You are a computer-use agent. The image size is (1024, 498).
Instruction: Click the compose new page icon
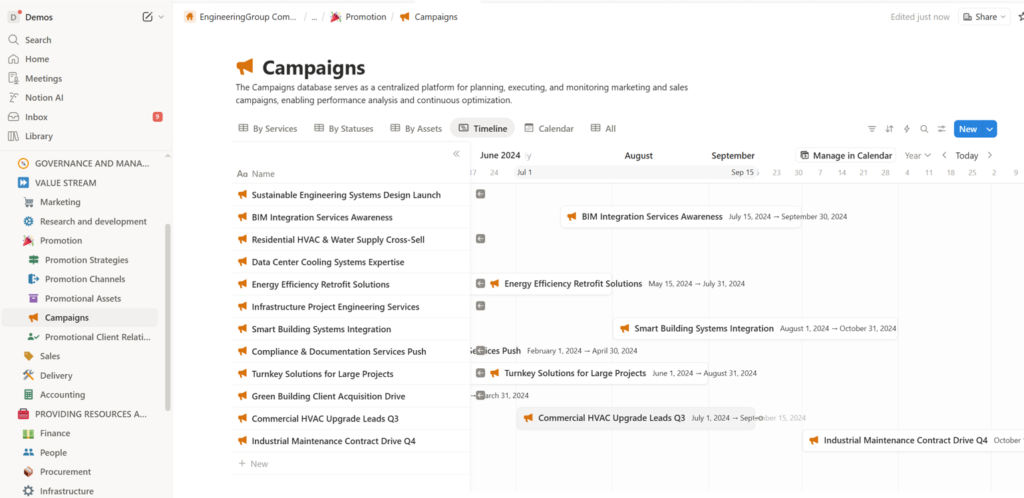click(x=148, y=17)
